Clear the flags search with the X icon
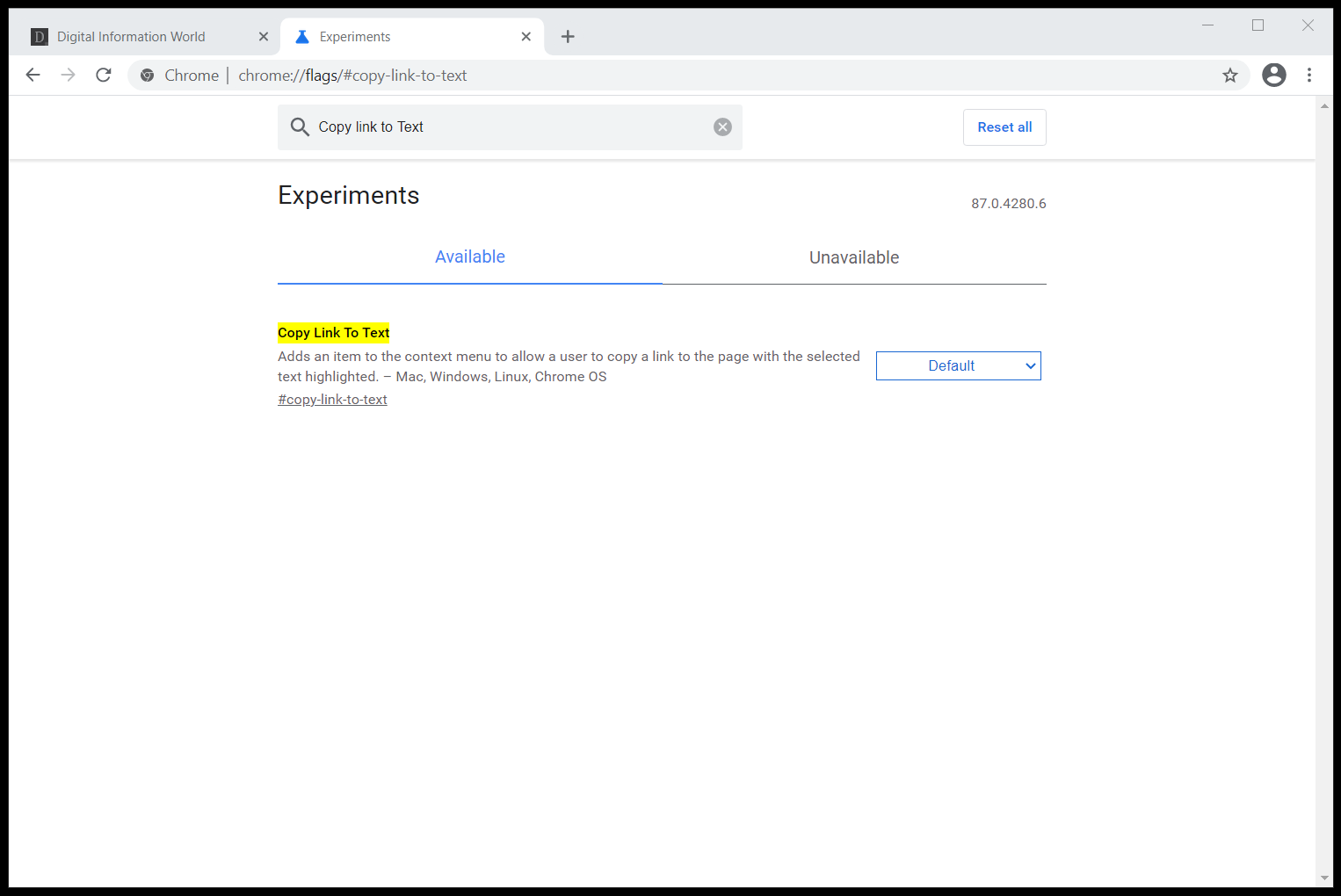This screenshot has width=1341, height=896. coord(722,127)
